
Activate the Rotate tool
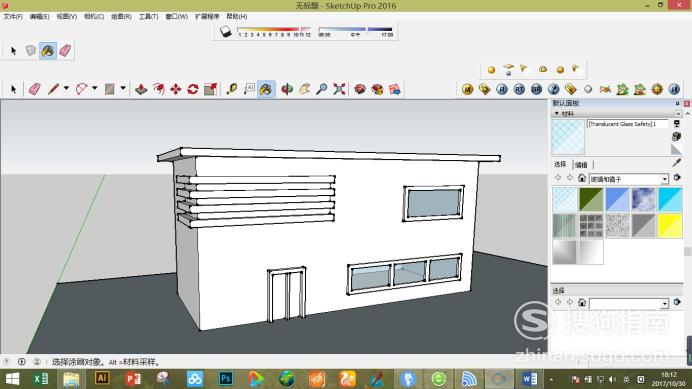click(x=193, y=89)
